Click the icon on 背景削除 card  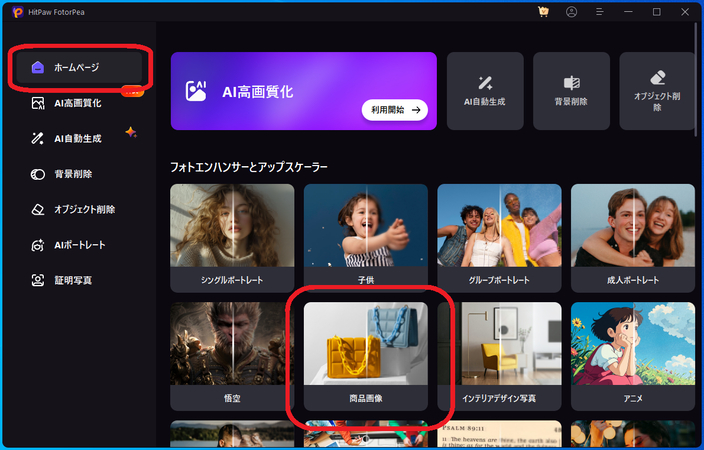572,83
